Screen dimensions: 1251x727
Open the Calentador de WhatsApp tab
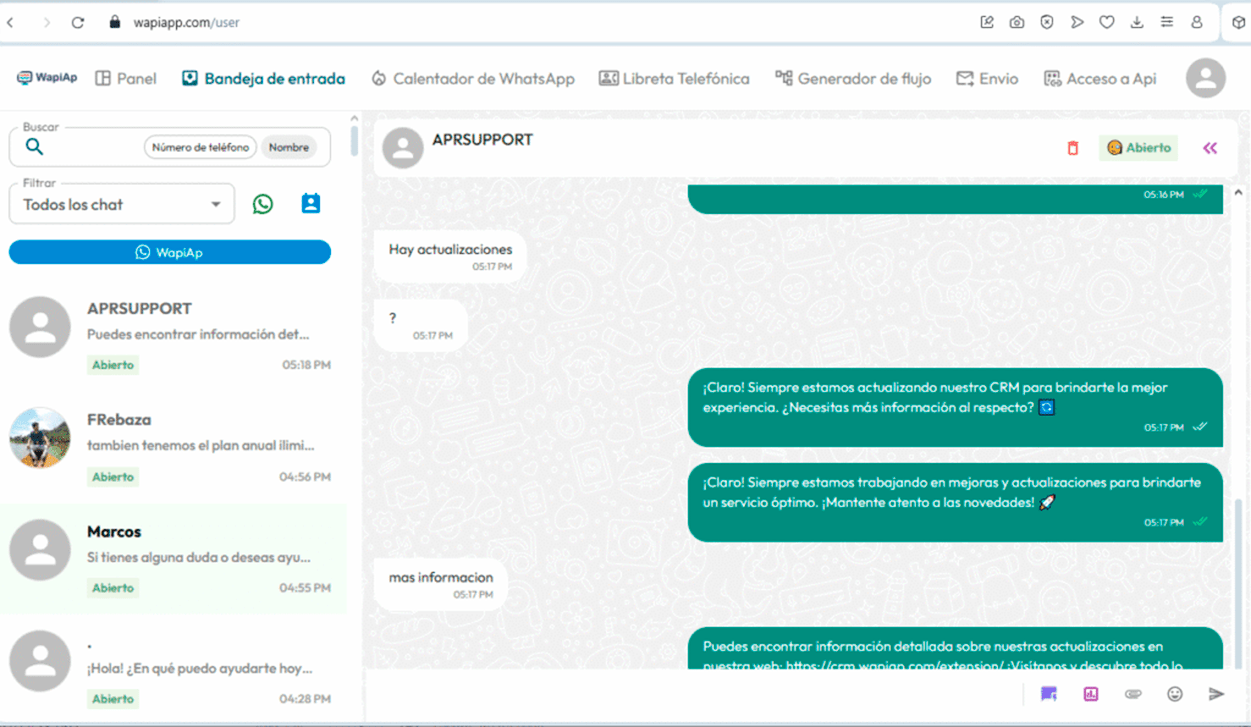point(473,78)
